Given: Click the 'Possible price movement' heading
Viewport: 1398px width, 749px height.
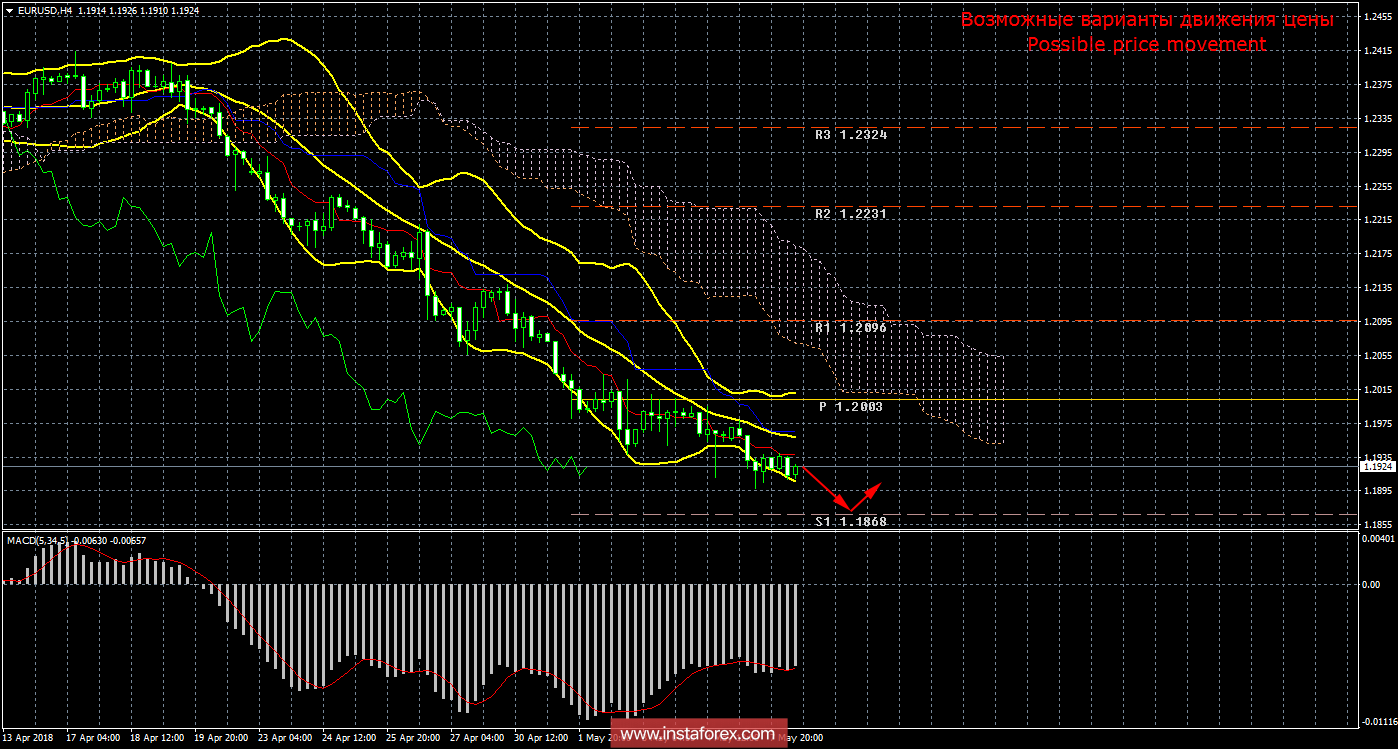Looking at the screenshot, I should 1146,45.
